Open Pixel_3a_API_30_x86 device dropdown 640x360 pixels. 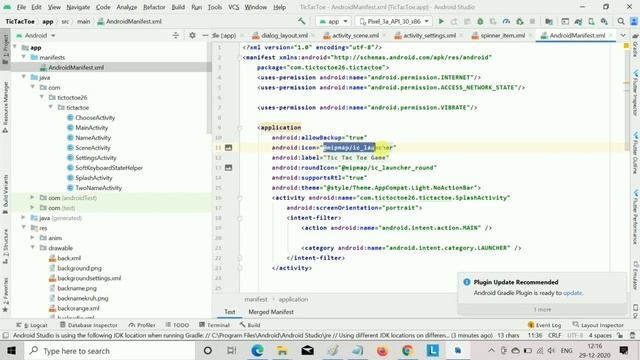[x=393, y=21]
